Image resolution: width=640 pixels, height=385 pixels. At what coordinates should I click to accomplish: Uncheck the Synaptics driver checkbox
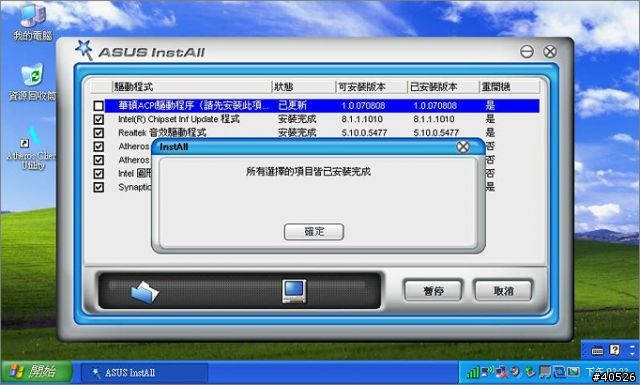98,187
